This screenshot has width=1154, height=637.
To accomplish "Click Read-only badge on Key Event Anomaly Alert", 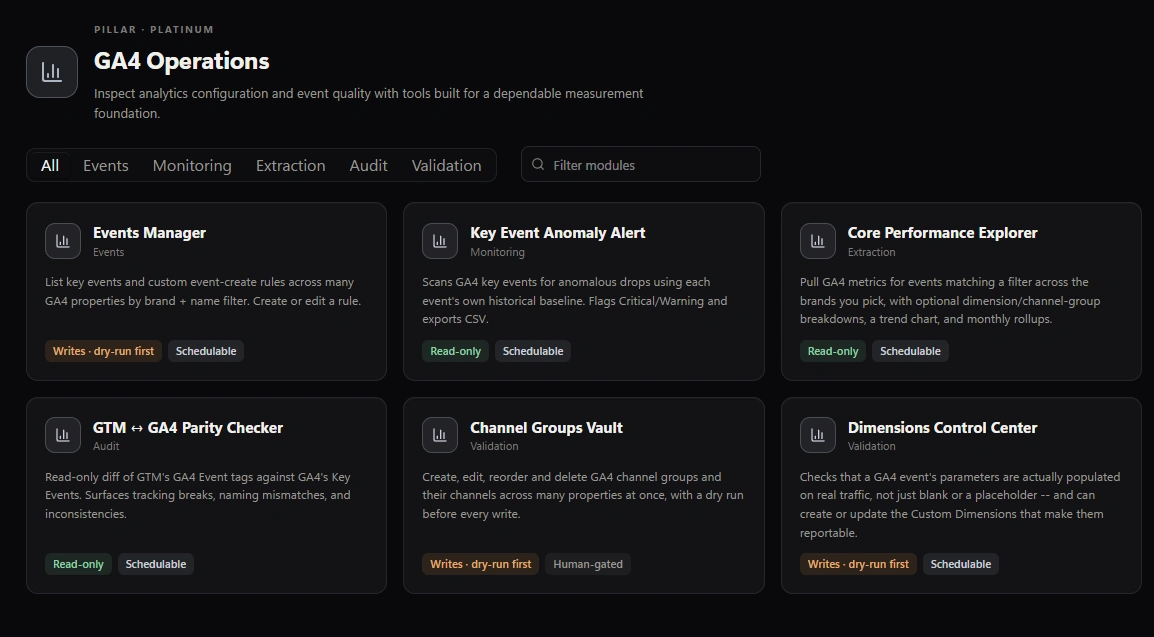I will pyautogui.click(x=455, y=351).
